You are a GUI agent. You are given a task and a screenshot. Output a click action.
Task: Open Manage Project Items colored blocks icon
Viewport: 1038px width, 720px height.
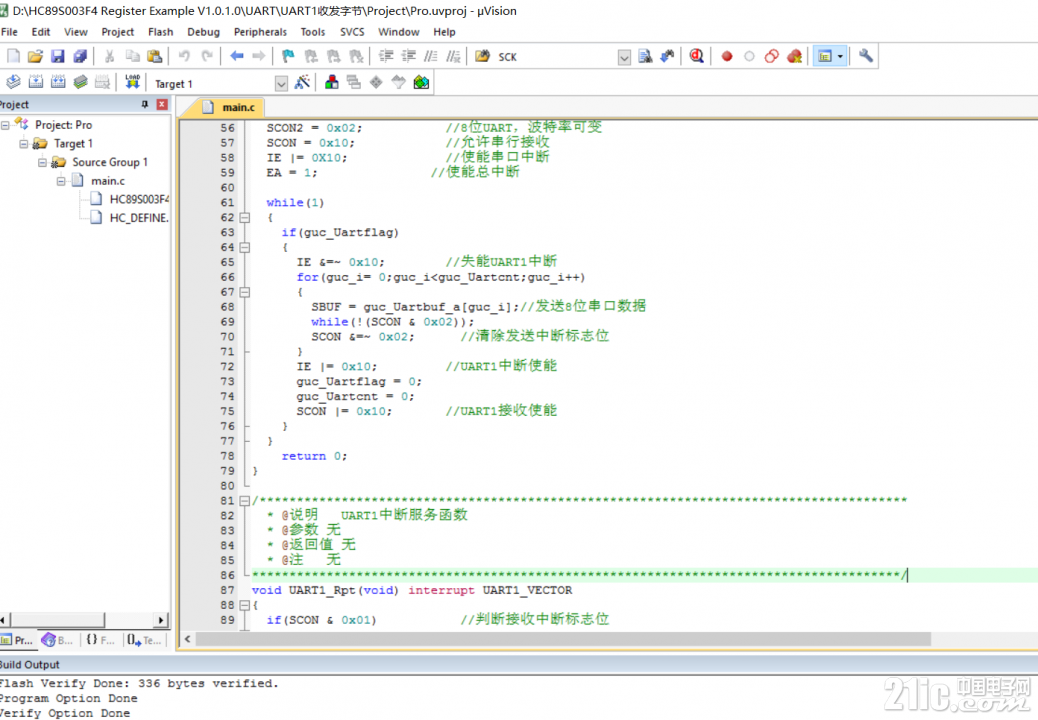[332, 82]
